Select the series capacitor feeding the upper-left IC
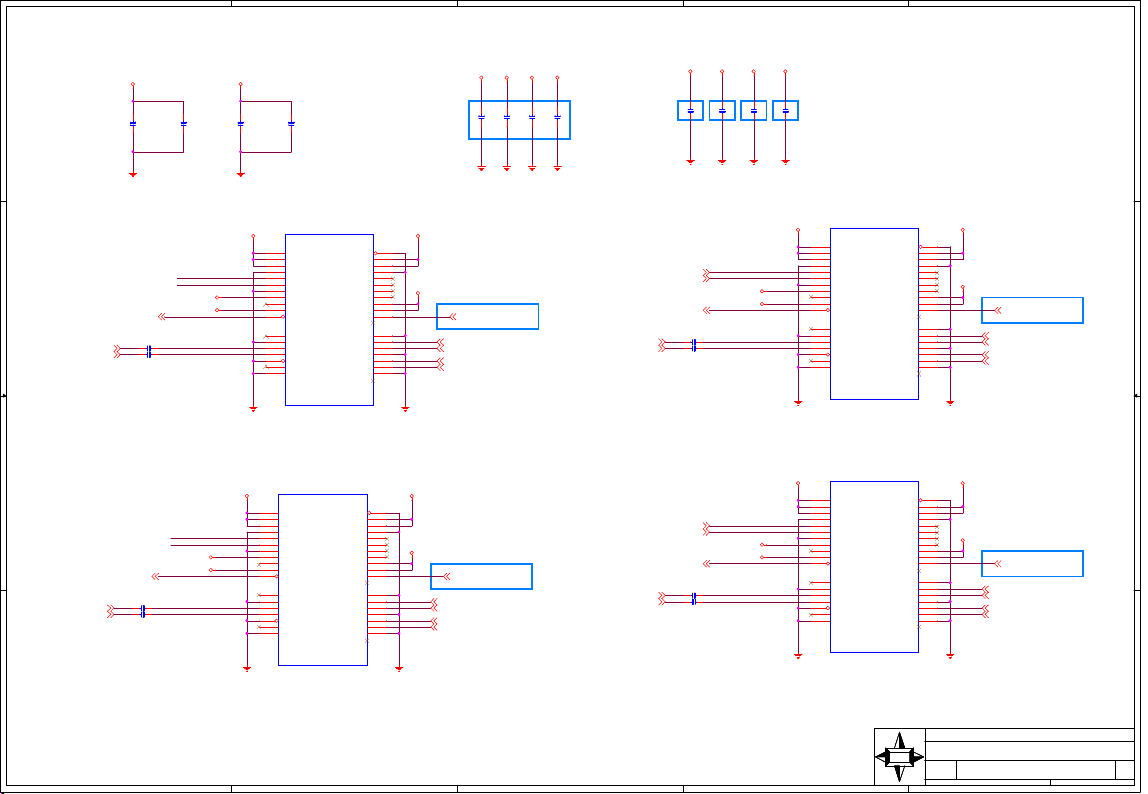Image resolution: width=1148 pixels, height=794 pixels. [149, 352]
